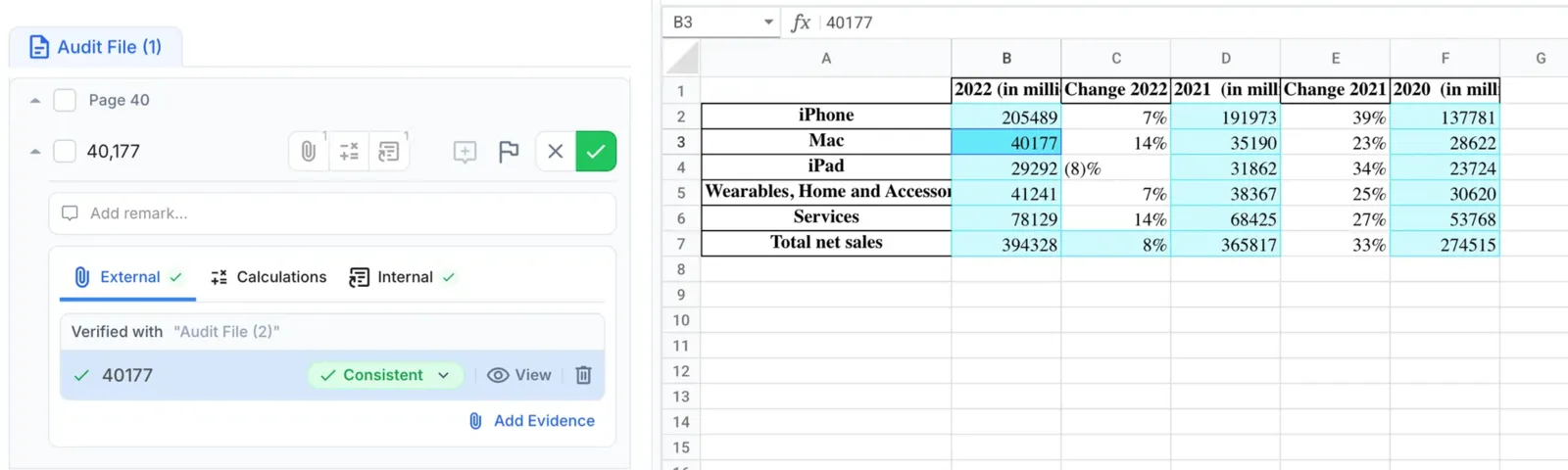
Task: Click the View evidence button
Action: [x=519, y=375]
